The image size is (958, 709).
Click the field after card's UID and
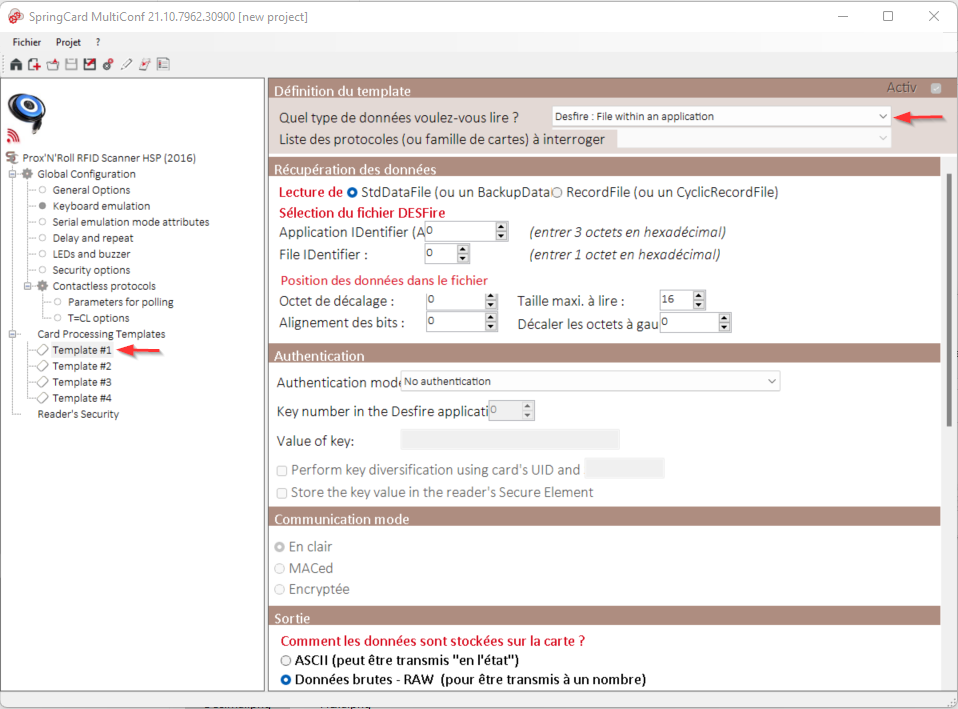pos(624,469)
